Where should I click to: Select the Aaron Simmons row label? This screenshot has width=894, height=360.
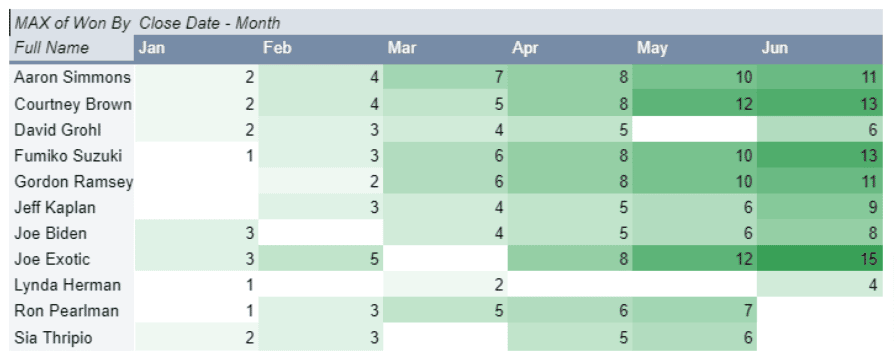point(72,77)
